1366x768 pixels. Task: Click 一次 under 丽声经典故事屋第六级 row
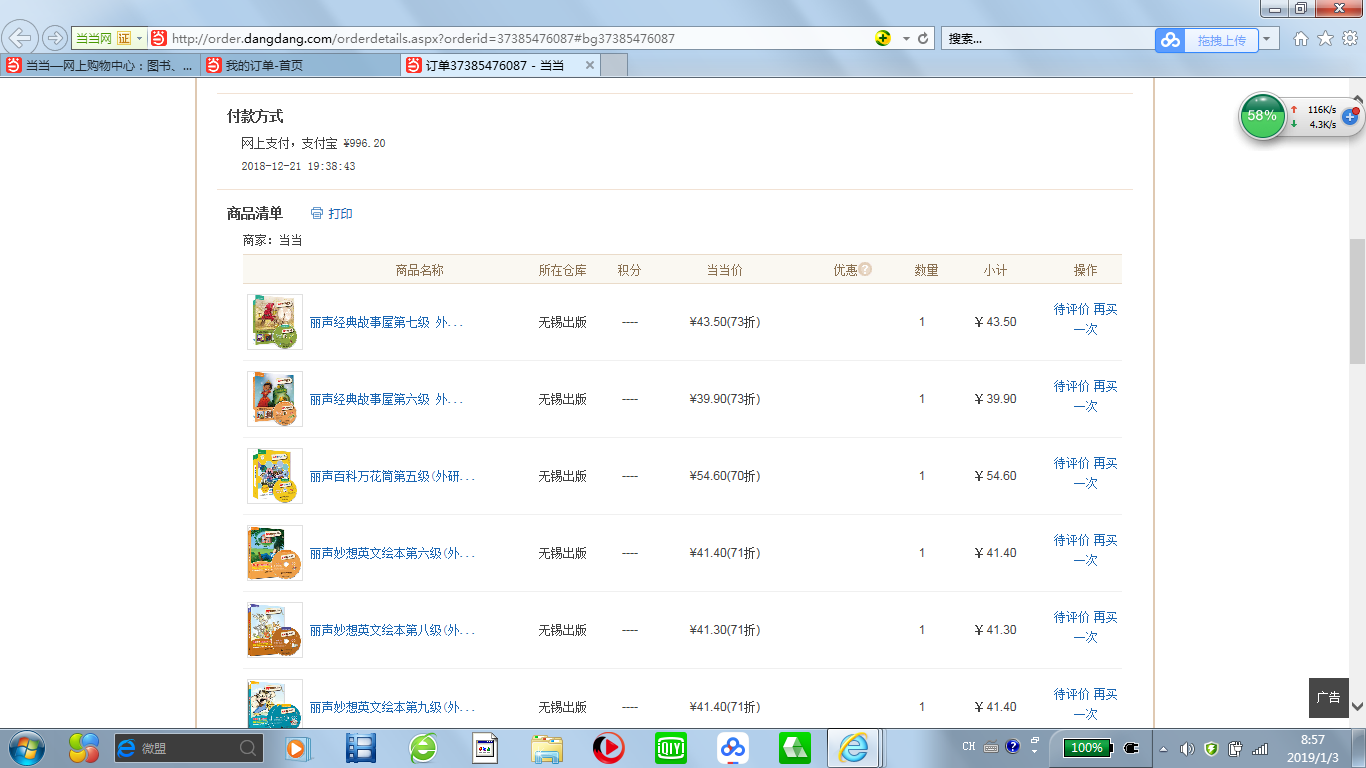1086,407
